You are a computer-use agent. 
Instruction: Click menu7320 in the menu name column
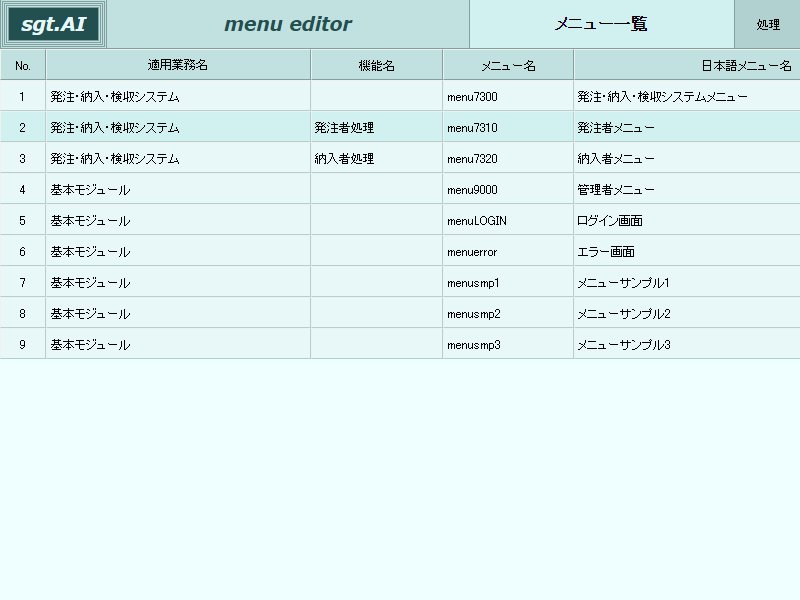click(x=508, y=159)
